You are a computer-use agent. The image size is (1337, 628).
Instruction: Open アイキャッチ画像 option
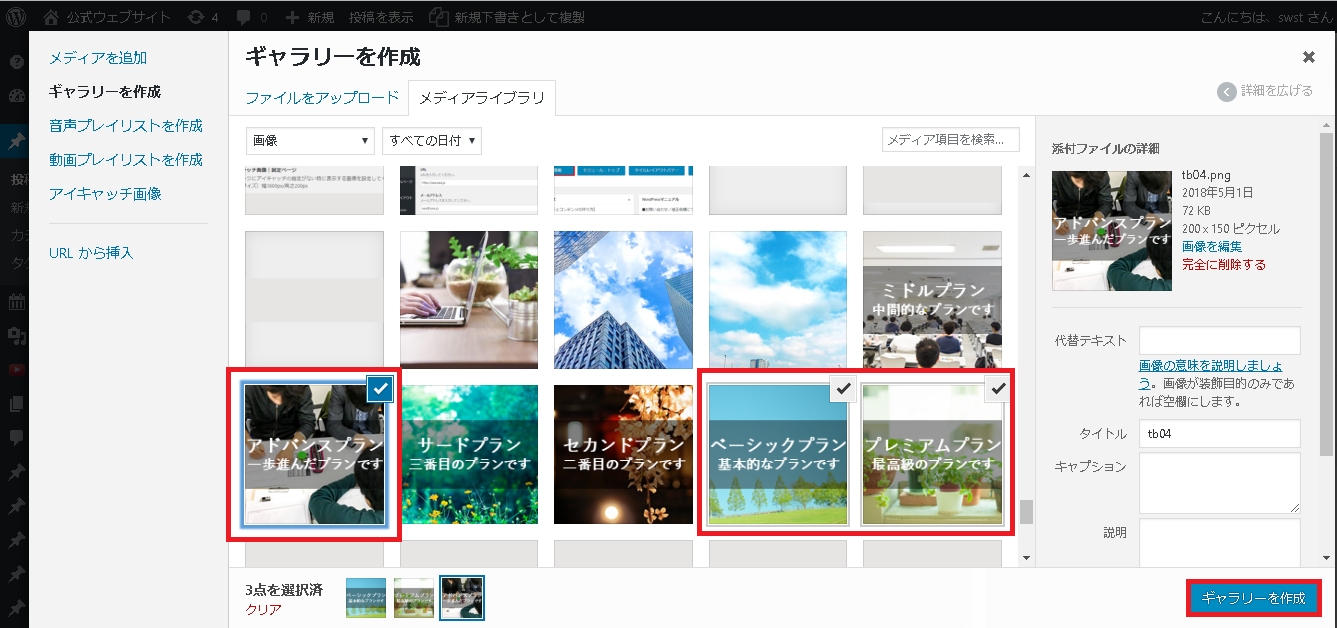[105, 194]
